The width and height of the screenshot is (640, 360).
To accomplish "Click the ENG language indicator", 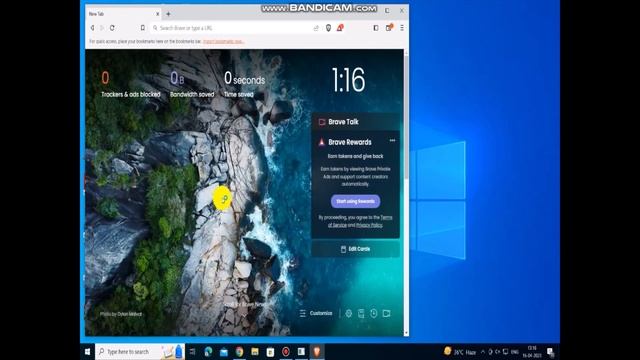I will pyautogui.click(x=515, y=352).
